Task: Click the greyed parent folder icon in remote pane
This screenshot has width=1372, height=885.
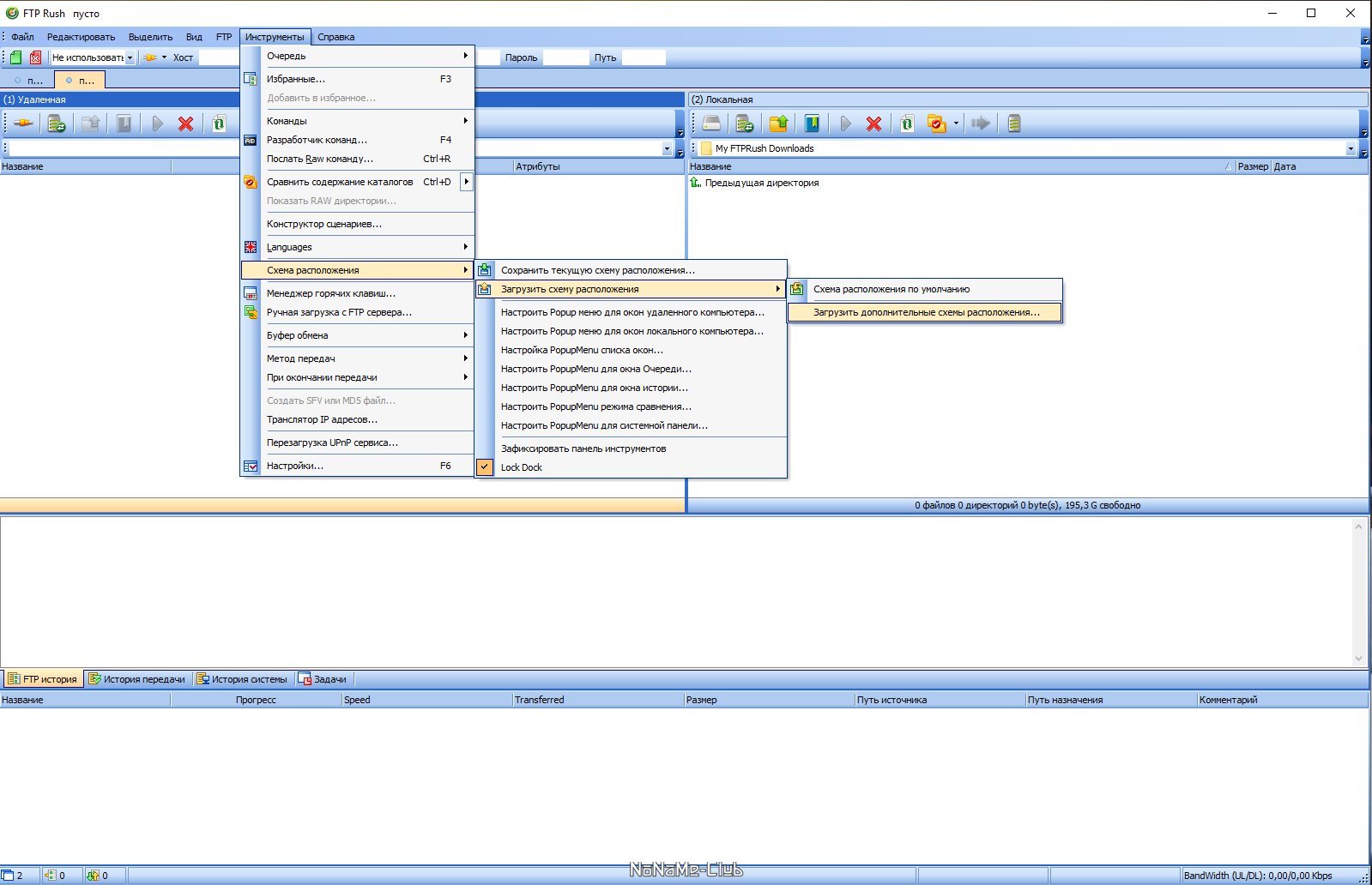Action: [90, 123]
